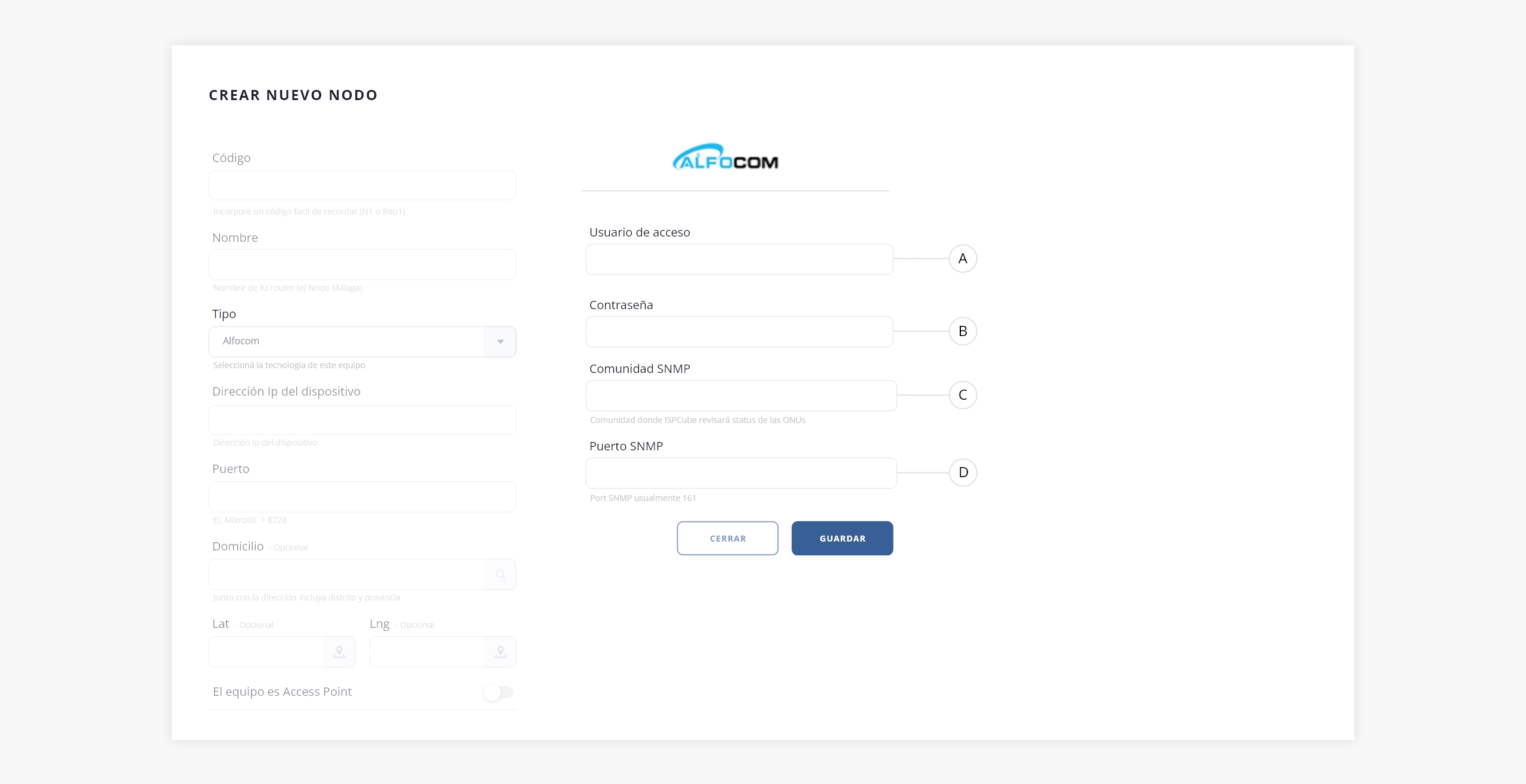Select the Usuario de acceso field

[x=739, y=259]
